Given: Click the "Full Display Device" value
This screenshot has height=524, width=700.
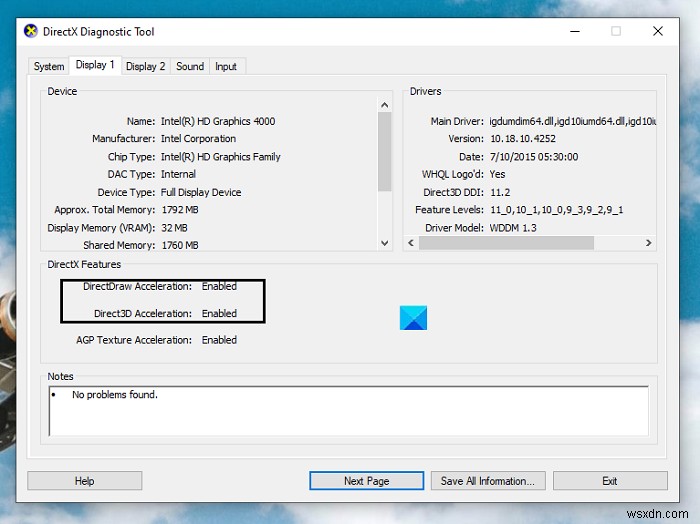Looking at the screenshot, I should click(201, 192).
